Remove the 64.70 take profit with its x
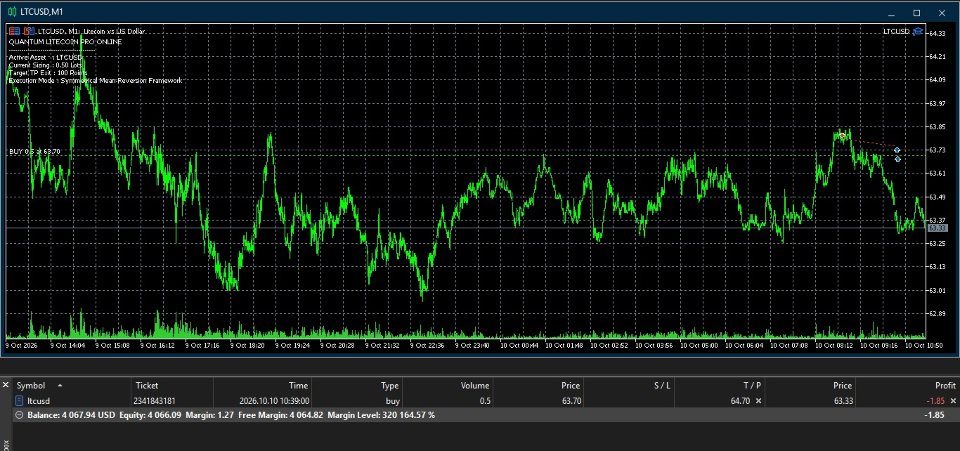Viewport: 960px width, 451px height. pyautogui.click(x=759, y=401)
